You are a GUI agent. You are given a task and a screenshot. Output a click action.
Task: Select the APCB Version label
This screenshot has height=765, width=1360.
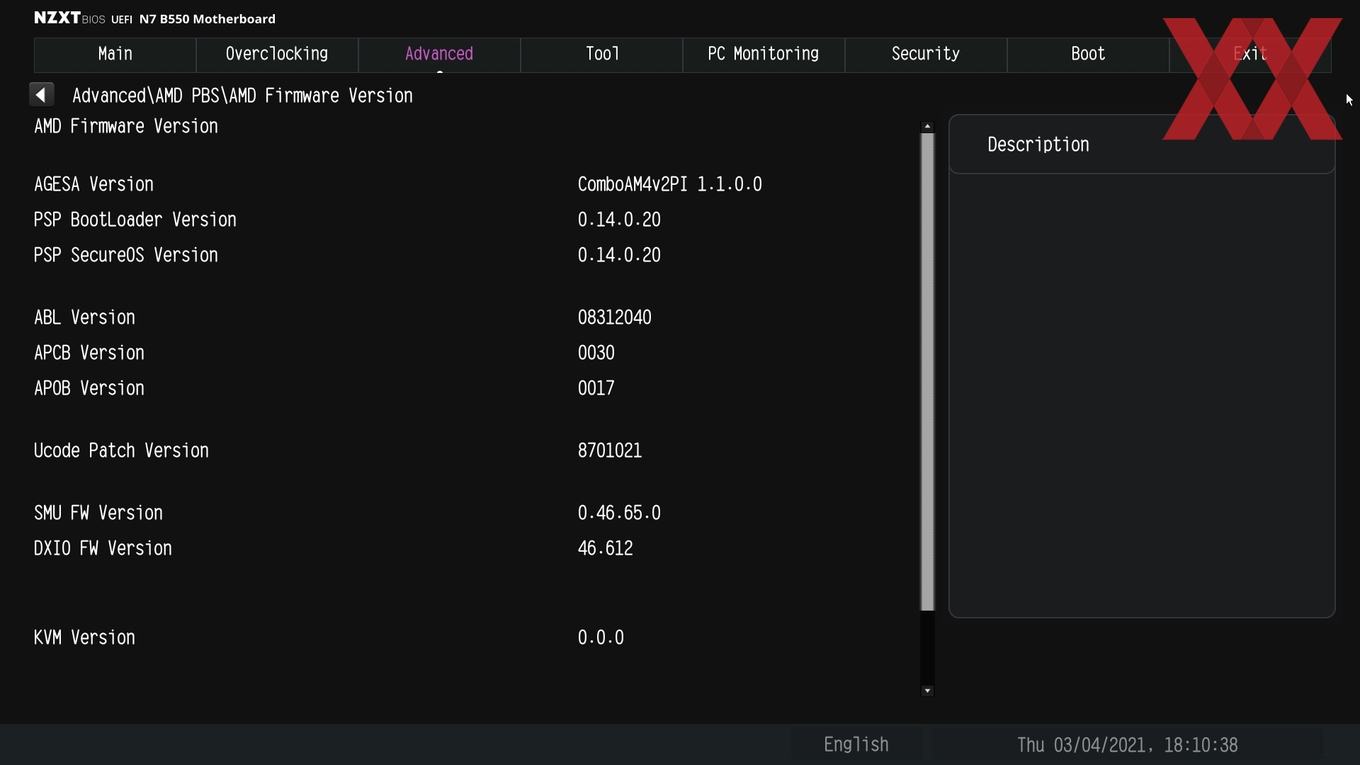pos(89,353)
